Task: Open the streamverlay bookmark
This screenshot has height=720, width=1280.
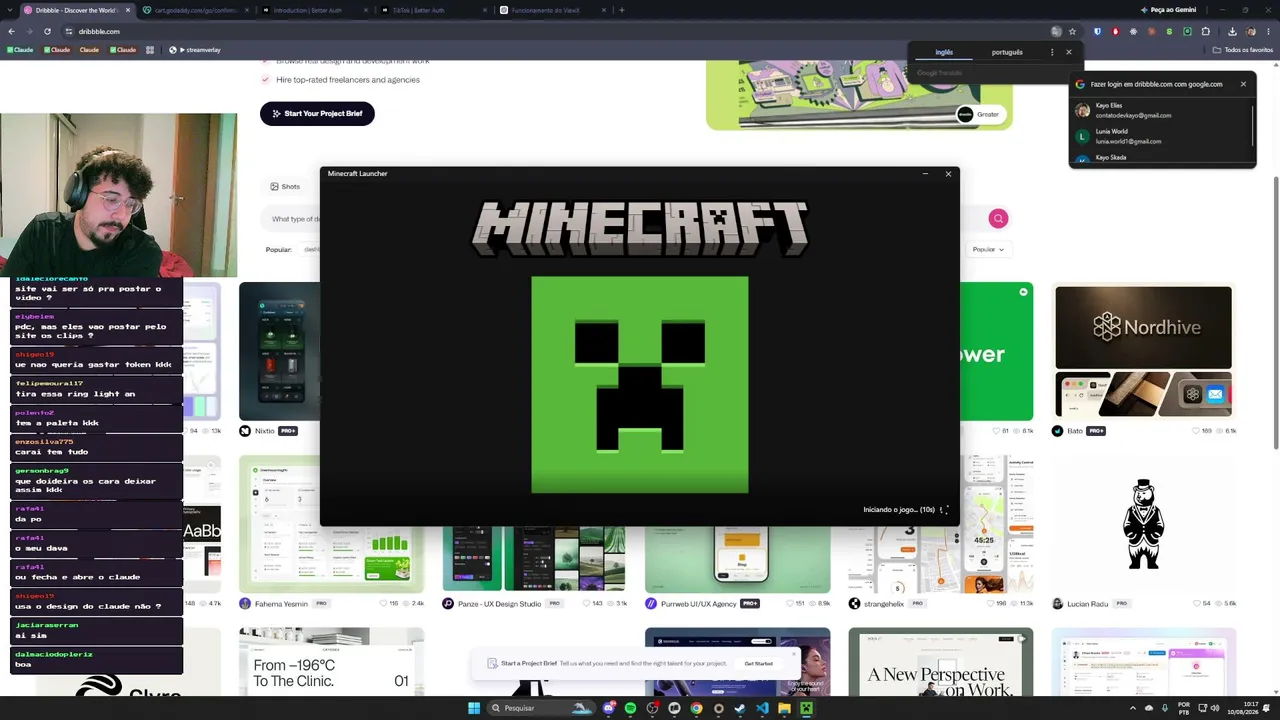Action: click(195, 50)
